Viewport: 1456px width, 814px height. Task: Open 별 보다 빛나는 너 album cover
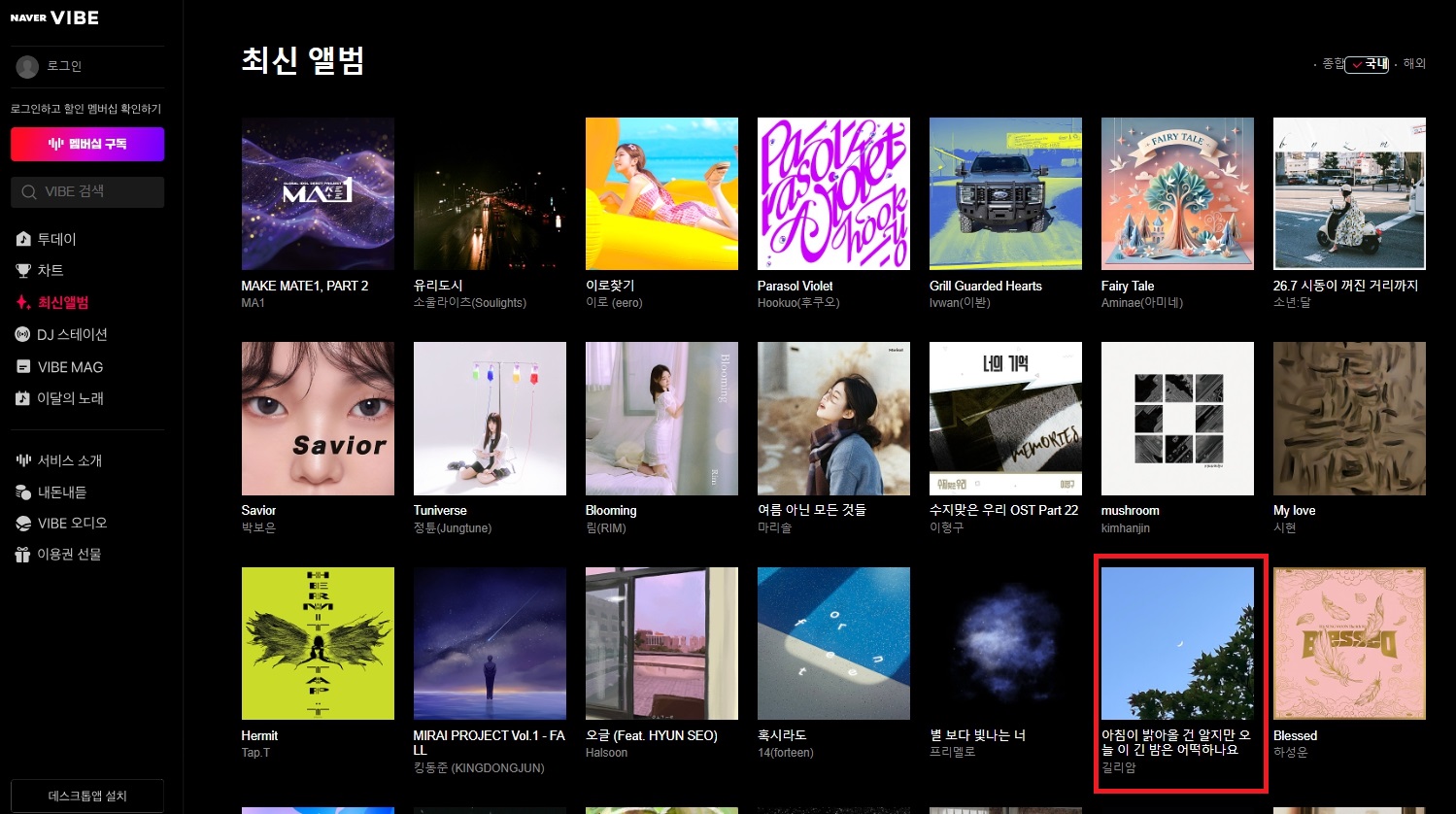click(x=1005, y=643)
